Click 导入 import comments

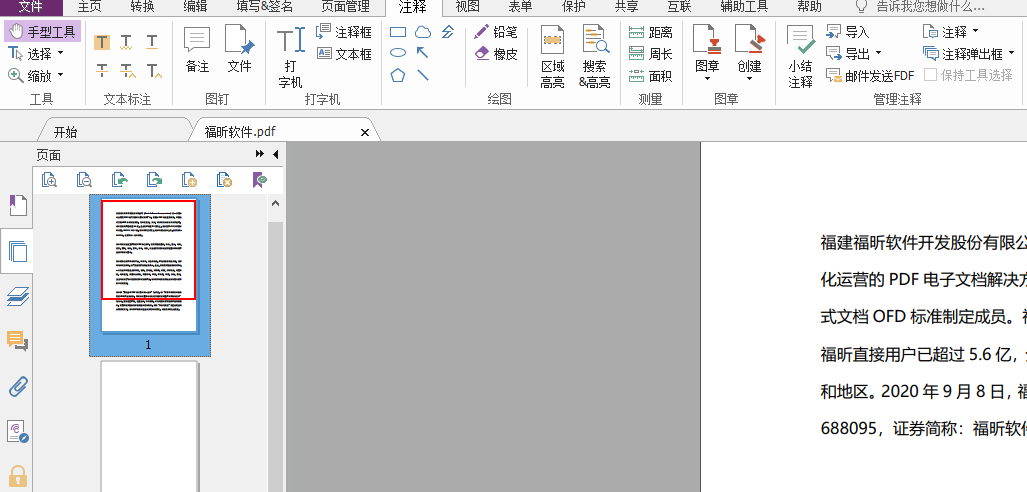pos(848,31)
